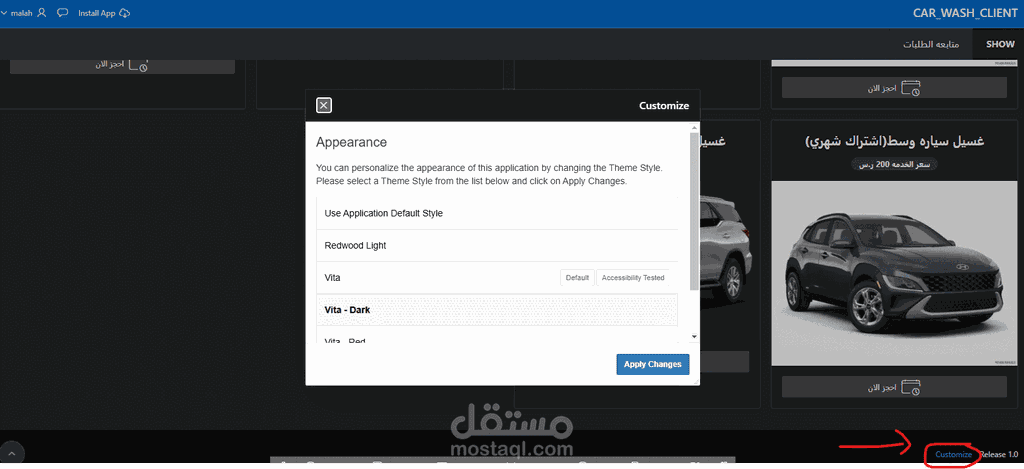Open the malah user menu
Screen dimensions: 1024x469
22,13
